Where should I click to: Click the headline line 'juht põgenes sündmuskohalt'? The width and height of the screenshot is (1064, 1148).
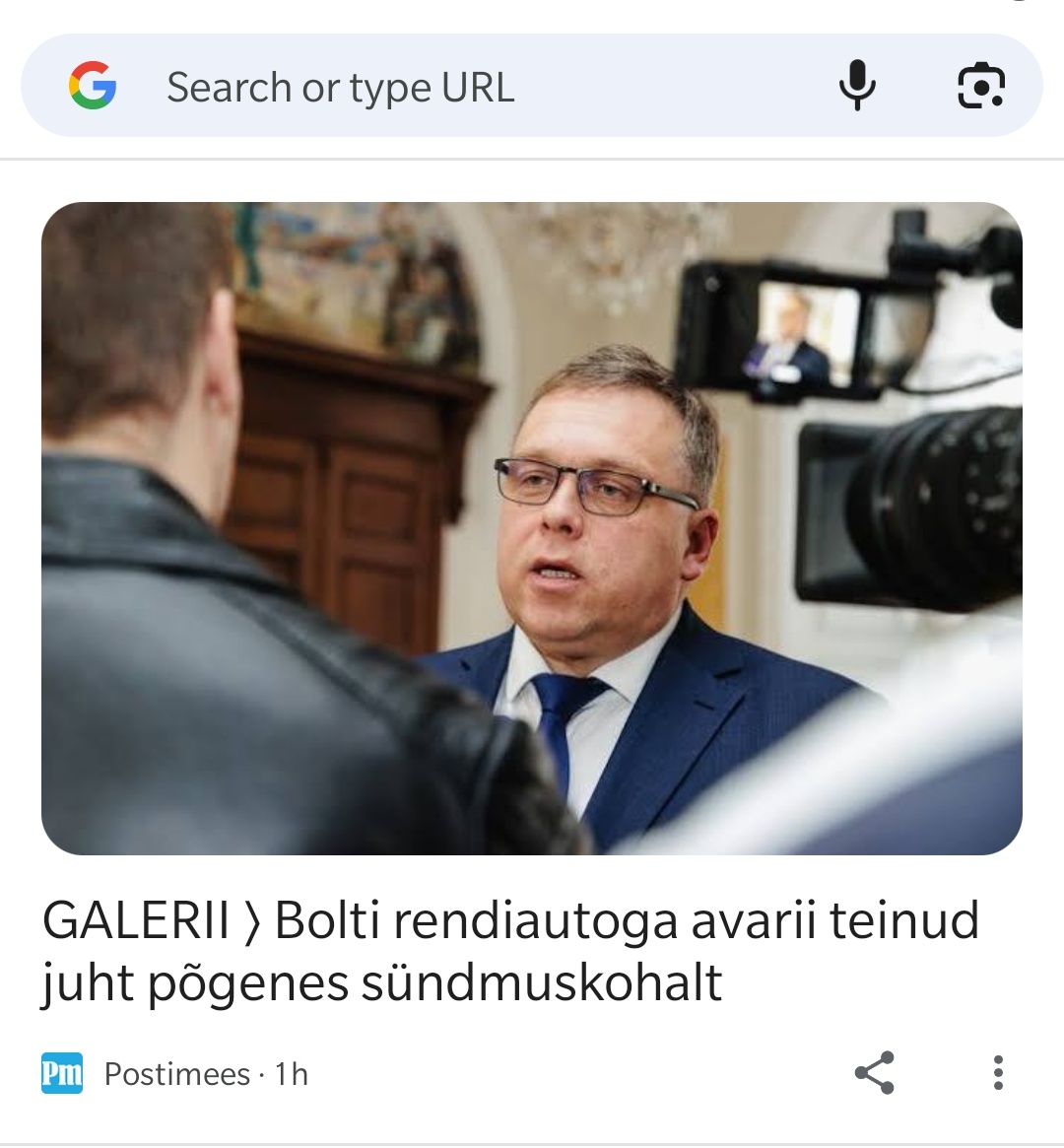point(381,982)
